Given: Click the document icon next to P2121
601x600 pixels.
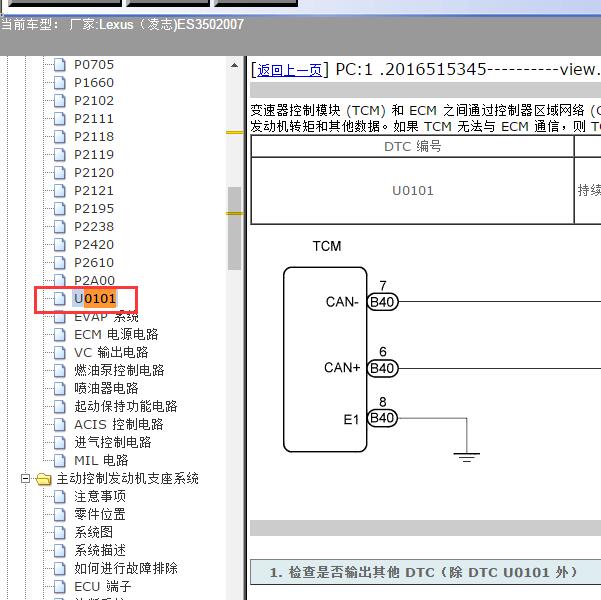Looking at the screenshot, I should pyautogui.click(x=59, y=191).
